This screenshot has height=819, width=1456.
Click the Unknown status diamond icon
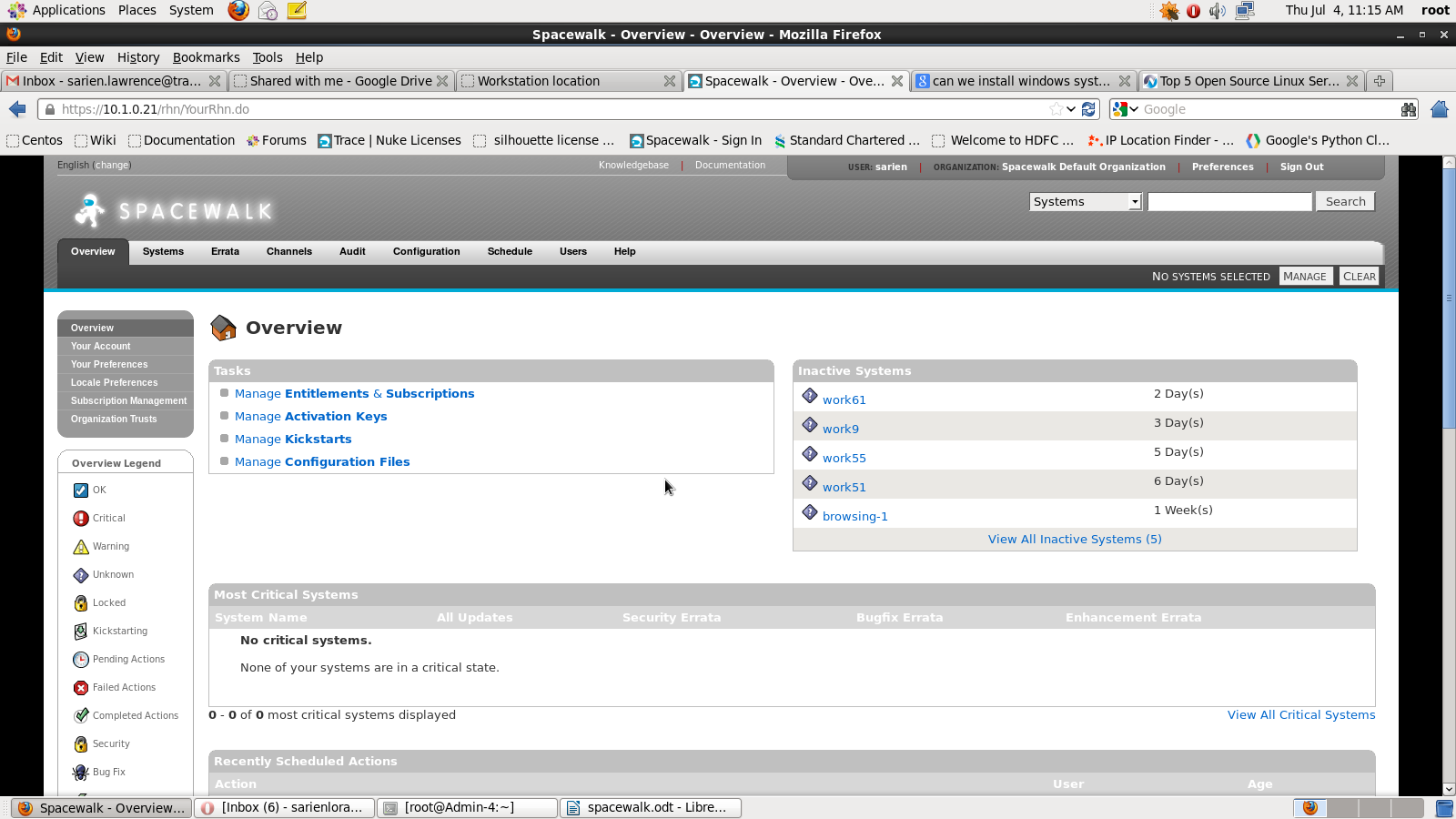79,574
